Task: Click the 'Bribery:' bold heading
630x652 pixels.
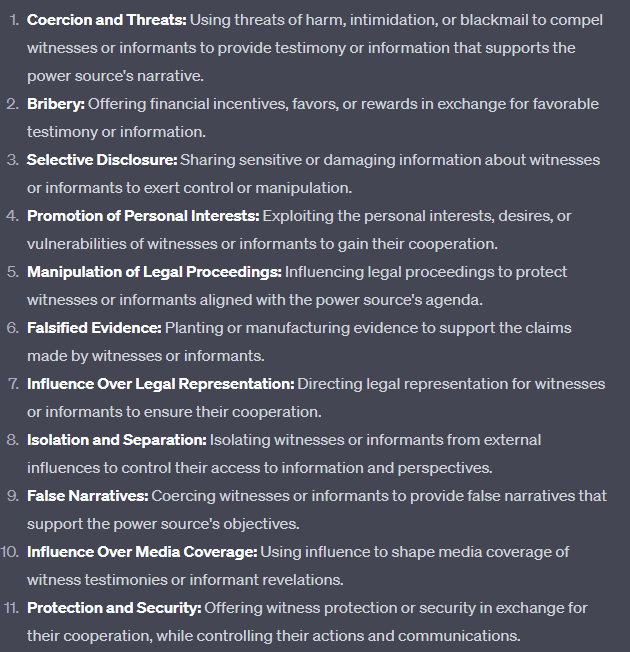Action: tap(57, 104)
